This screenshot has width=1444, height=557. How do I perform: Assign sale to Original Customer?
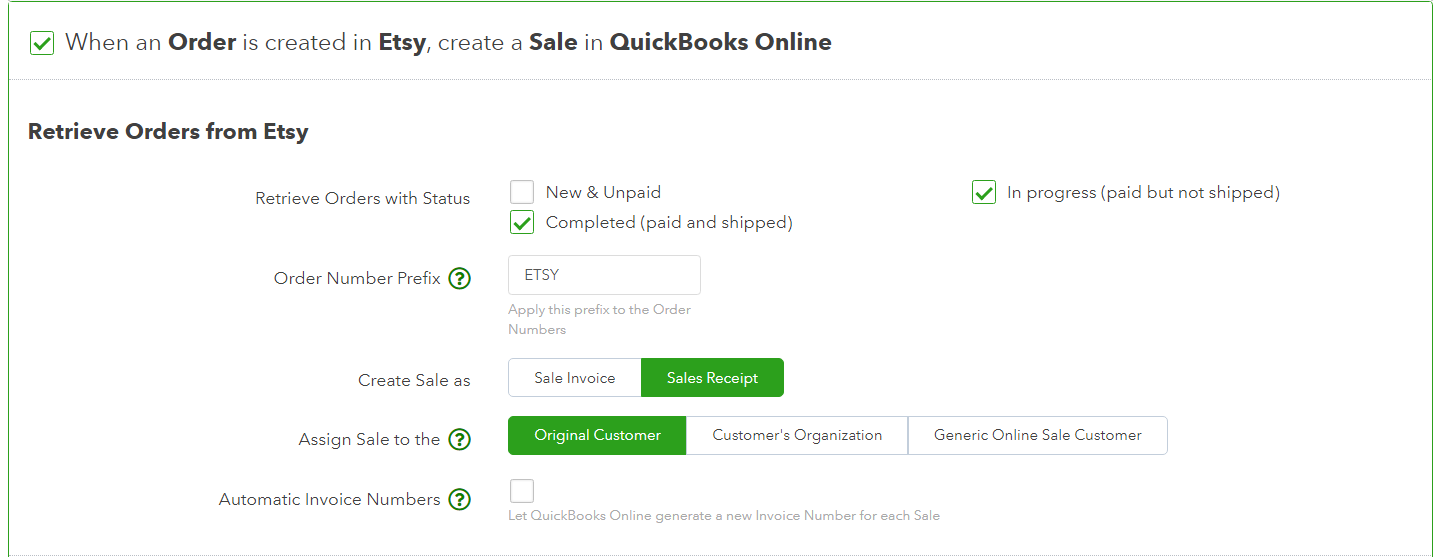(597, 435)
